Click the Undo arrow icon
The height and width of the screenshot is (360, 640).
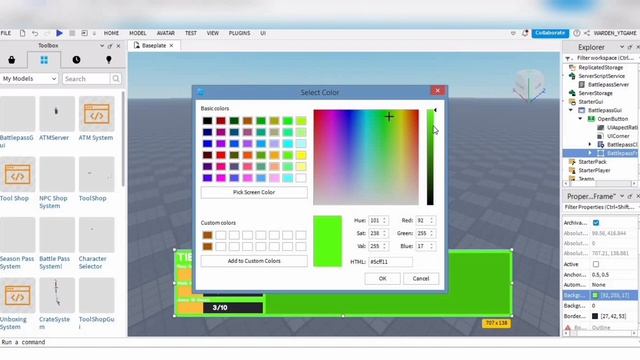point(35,33)
